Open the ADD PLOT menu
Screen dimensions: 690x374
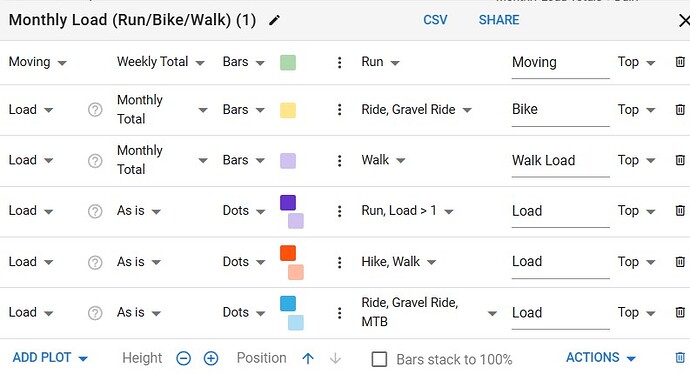point(50,358)
